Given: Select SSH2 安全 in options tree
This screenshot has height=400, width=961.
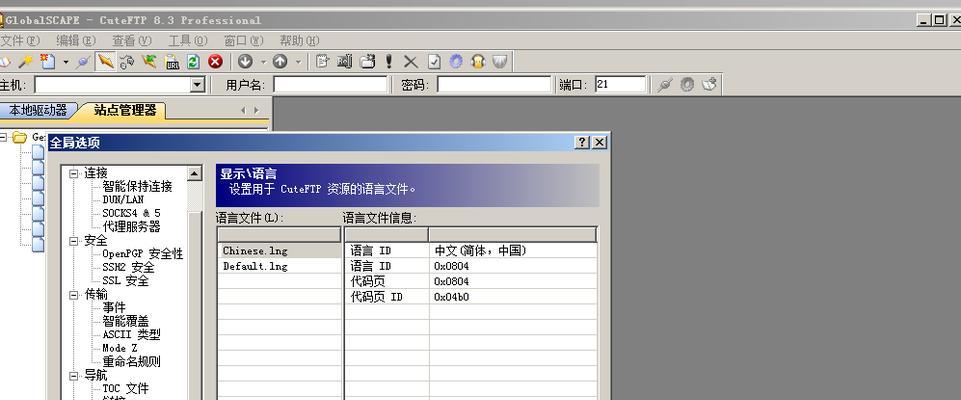Looking at the screenshot, I should [128, 267].
